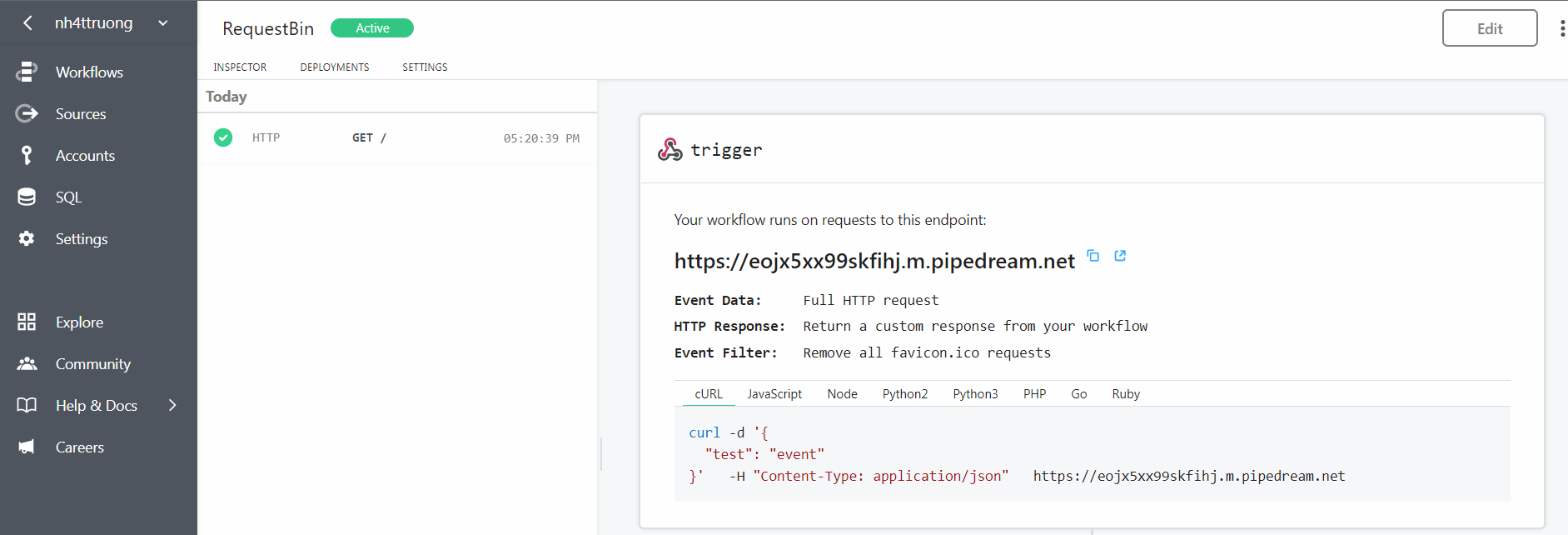This screenshot has height=535, width=1568.
Task: Click the Edit button
Action: (x=1490, y=28)
